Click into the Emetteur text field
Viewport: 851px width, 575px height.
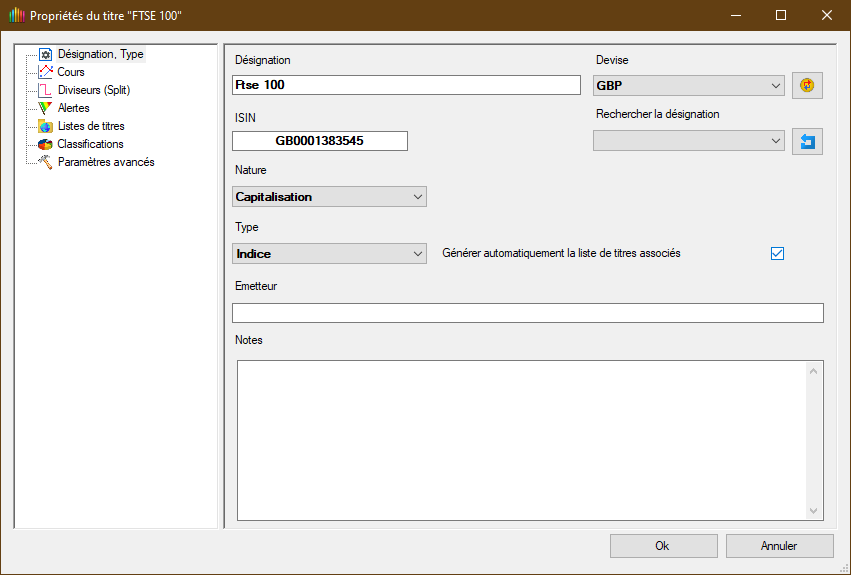click(x=527, y=313)
